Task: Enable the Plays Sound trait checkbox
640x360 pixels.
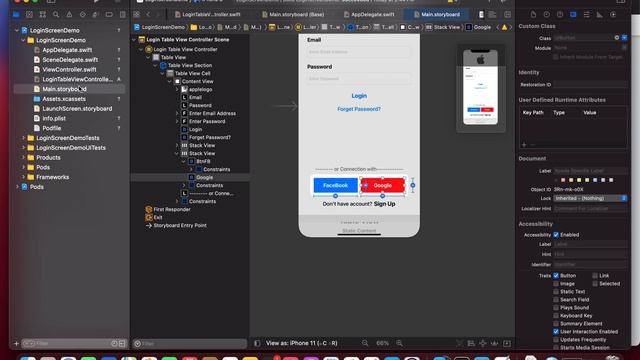Action: pos(556,307)
